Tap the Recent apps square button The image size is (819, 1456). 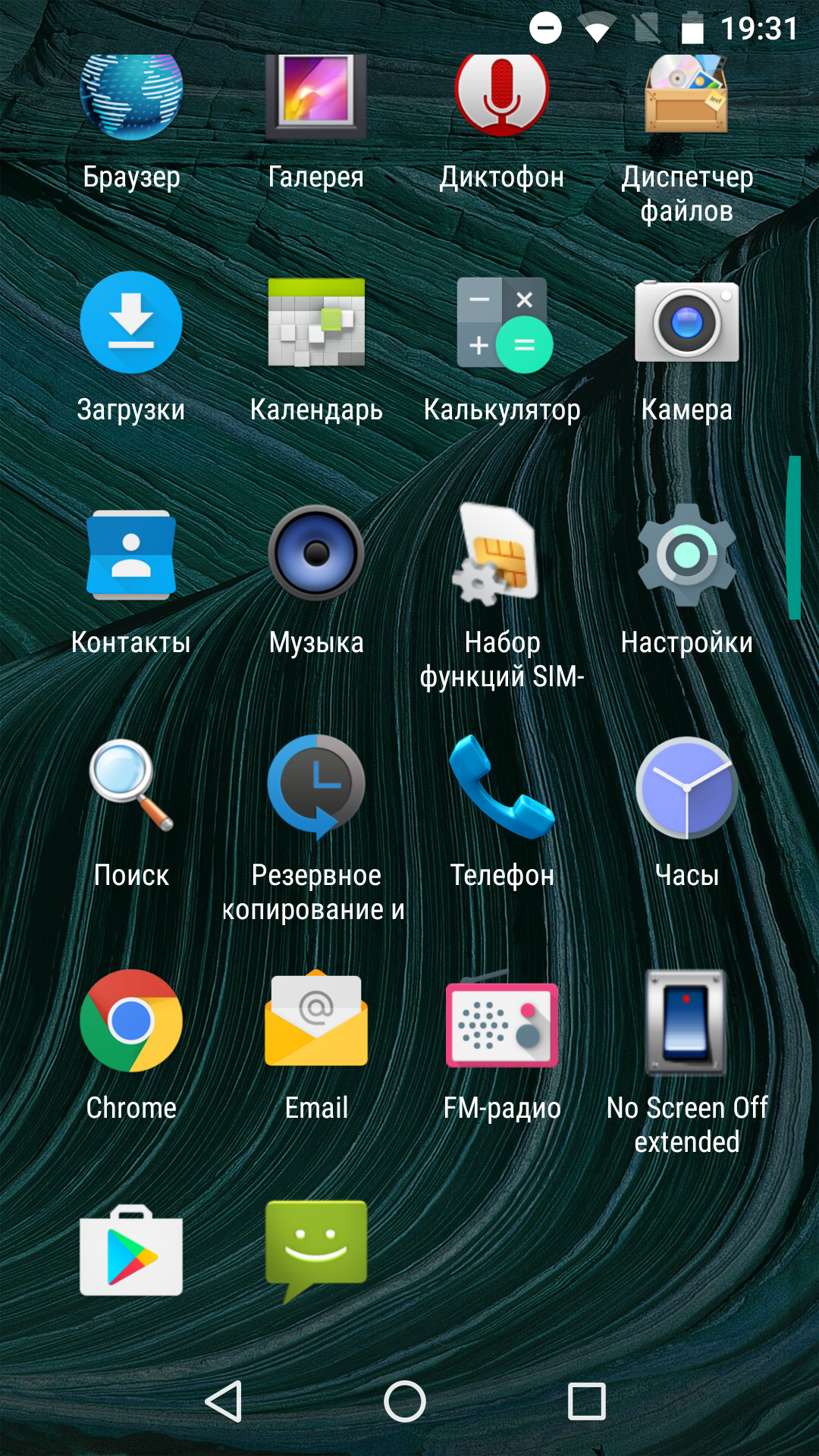tap(587, 1401)
